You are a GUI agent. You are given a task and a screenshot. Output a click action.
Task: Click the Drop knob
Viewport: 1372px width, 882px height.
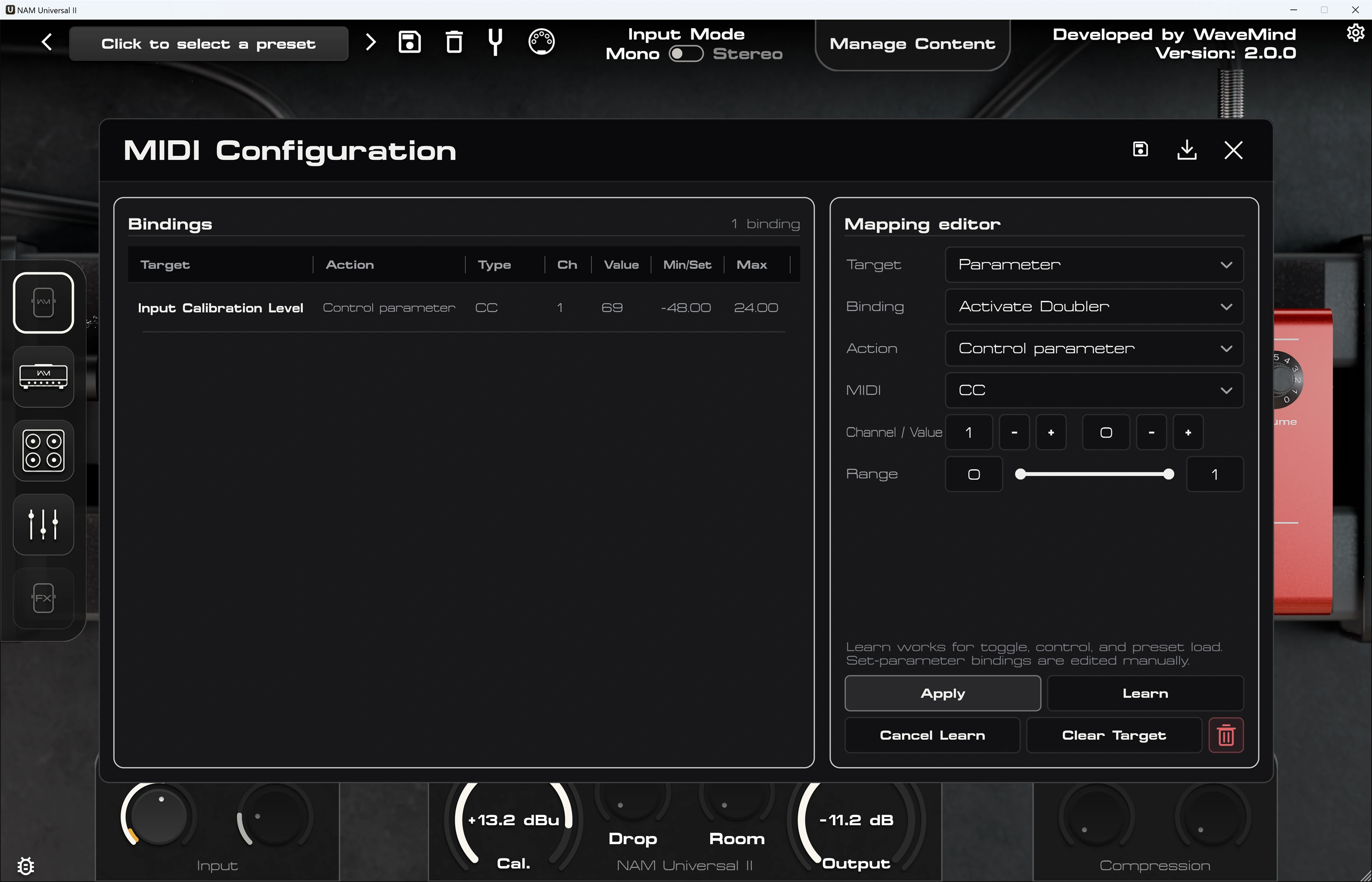[x=632, y=802]
